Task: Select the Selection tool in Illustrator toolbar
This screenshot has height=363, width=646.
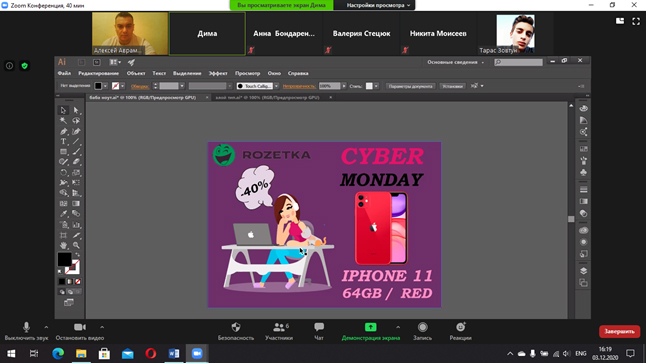Action: (63, 110)
